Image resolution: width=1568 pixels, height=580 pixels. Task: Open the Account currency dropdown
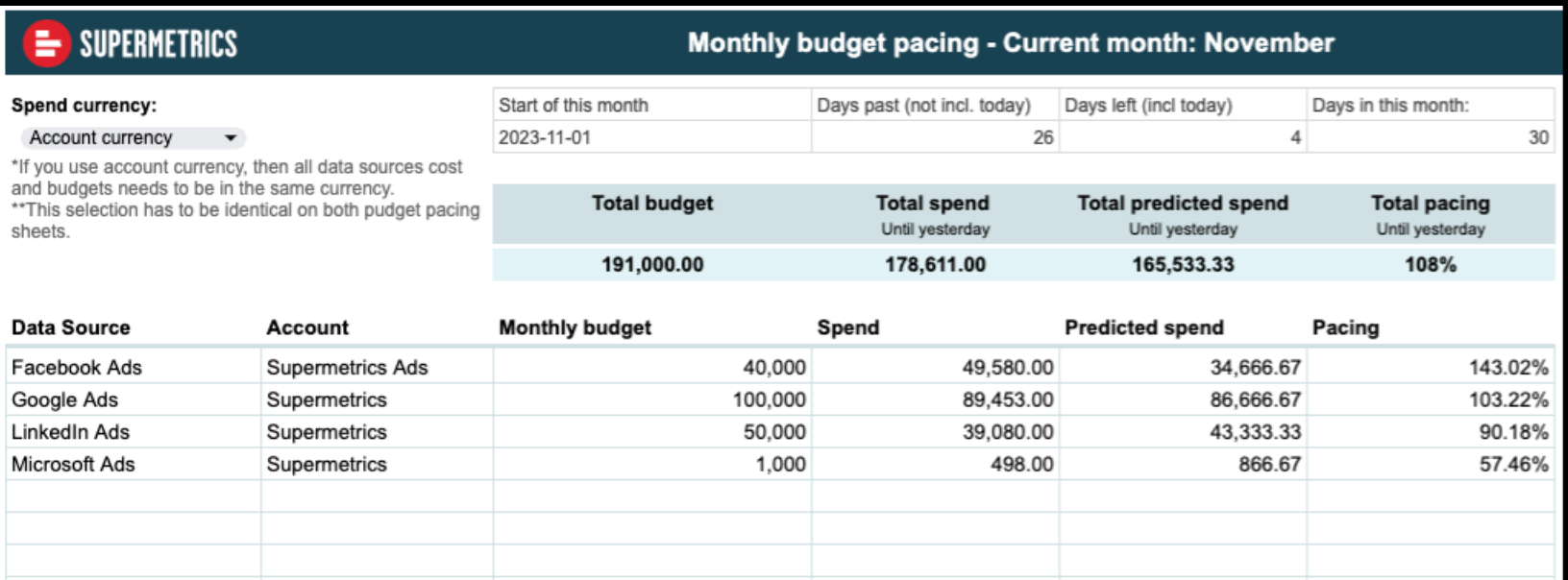(x=132, y=138)
